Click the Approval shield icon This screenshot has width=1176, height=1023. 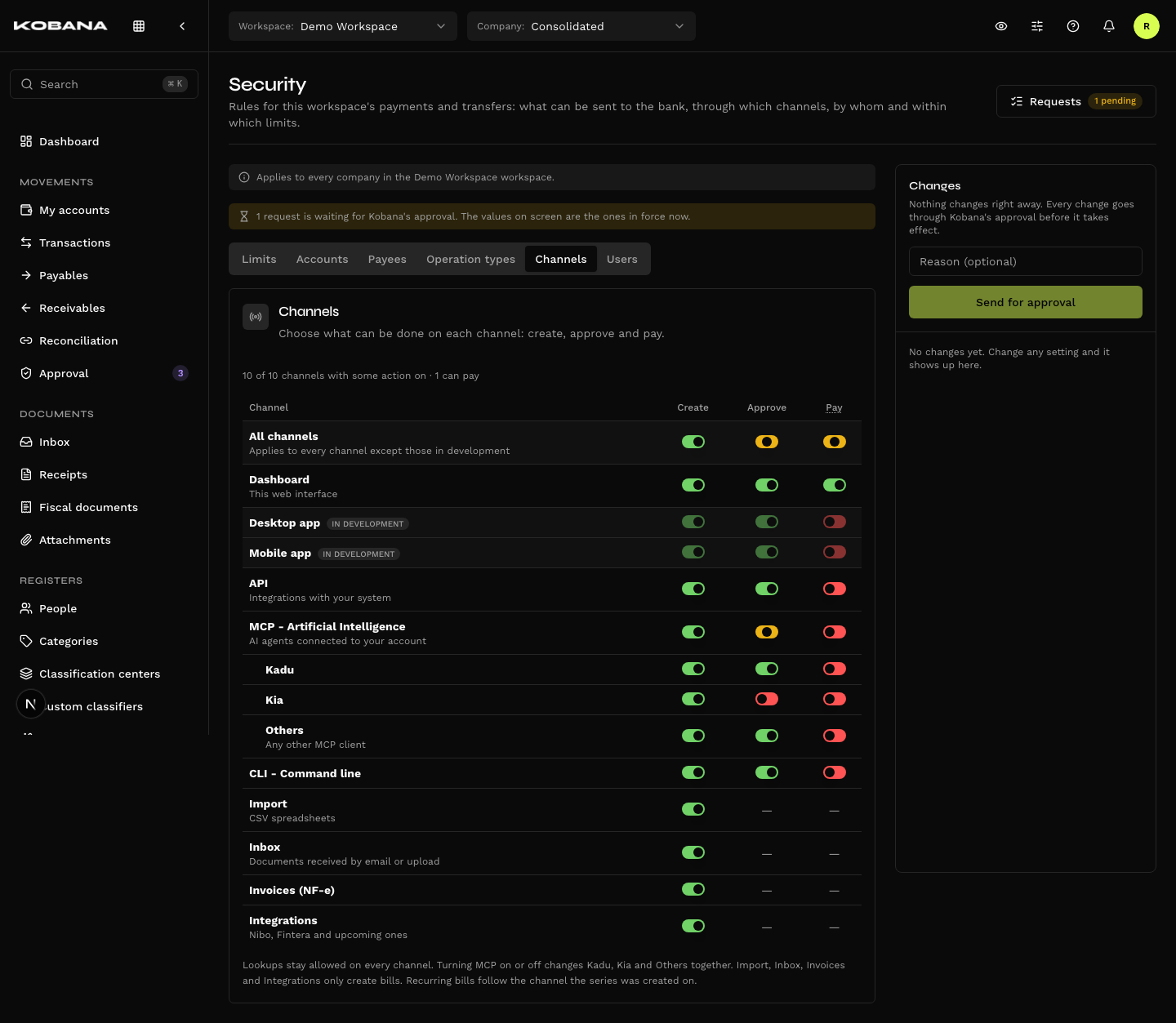click(26, 373)
